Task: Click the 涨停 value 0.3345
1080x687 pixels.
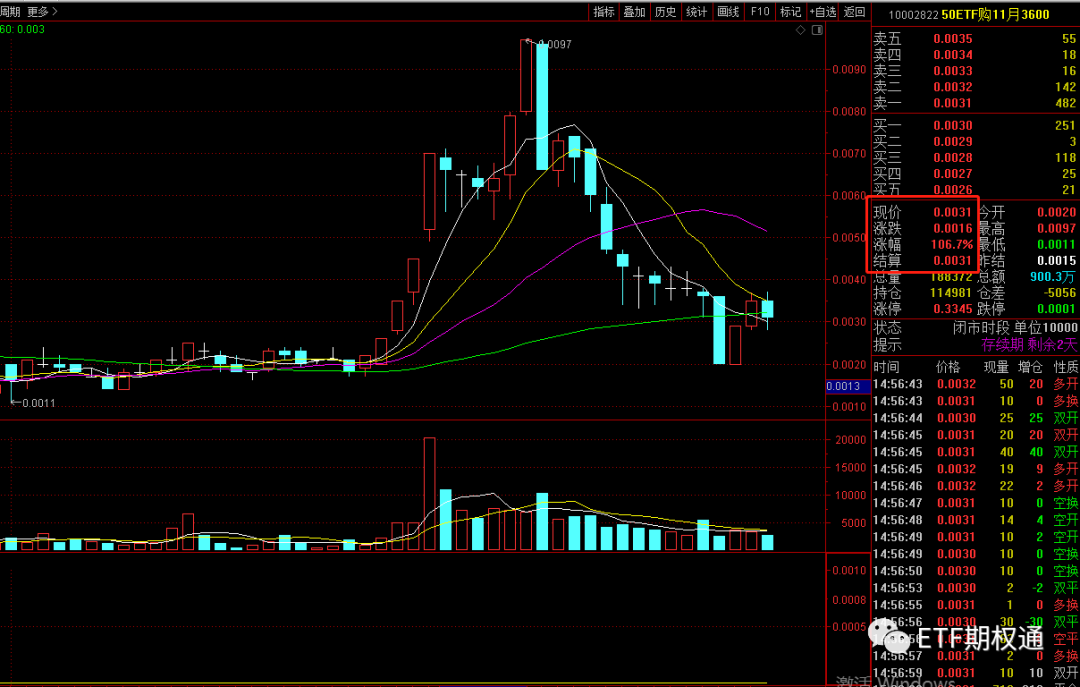Action: (x=953, y=309)
